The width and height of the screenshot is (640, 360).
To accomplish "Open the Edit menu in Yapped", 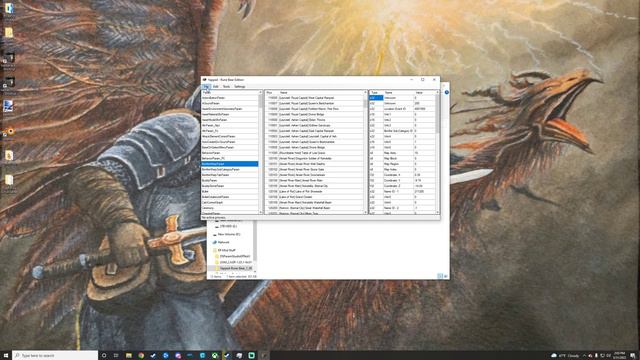I will (x=216, y=87).
